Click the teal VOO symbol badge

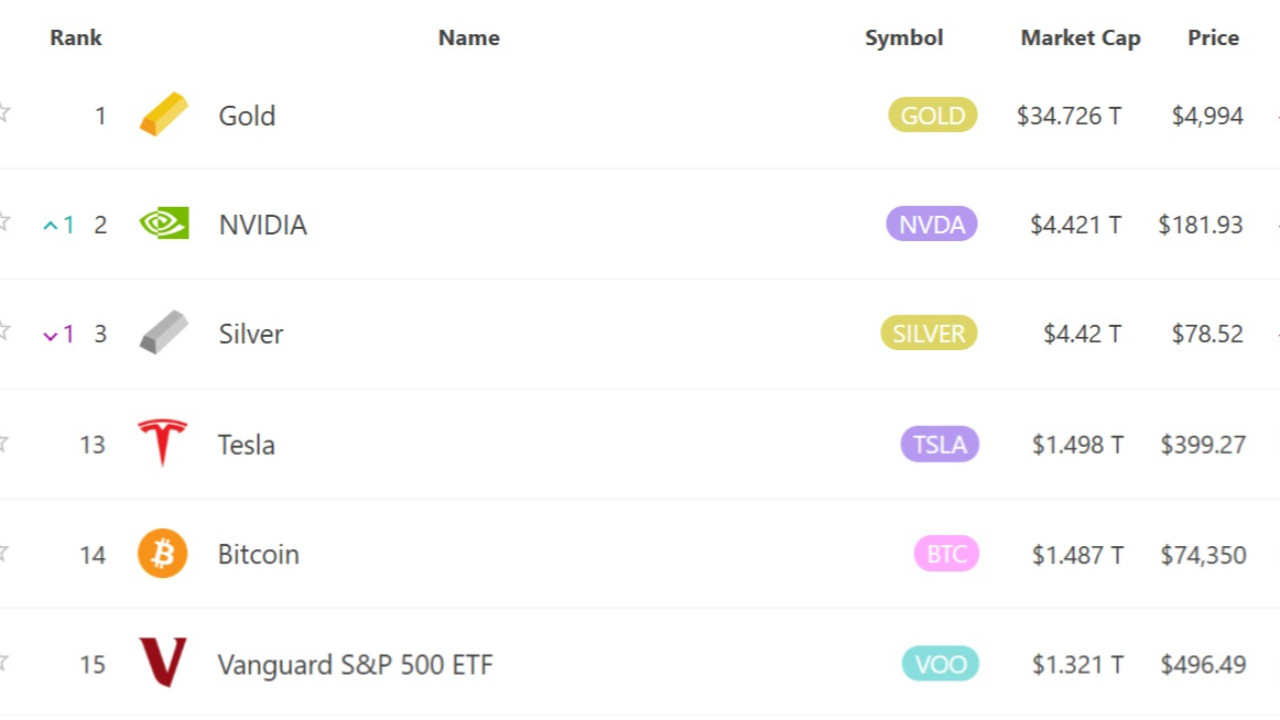(940, 664)
